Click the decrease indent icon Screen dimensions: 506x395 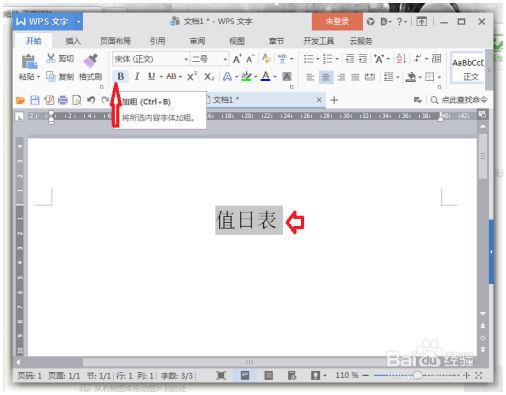click(x=350, y=59)
